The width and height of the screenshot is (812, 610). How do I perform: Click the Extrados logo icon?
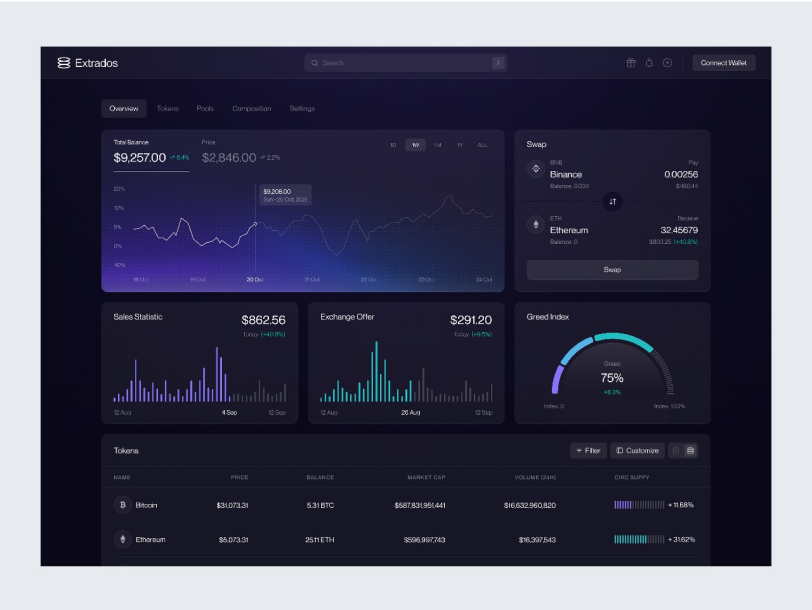point(62,62)
